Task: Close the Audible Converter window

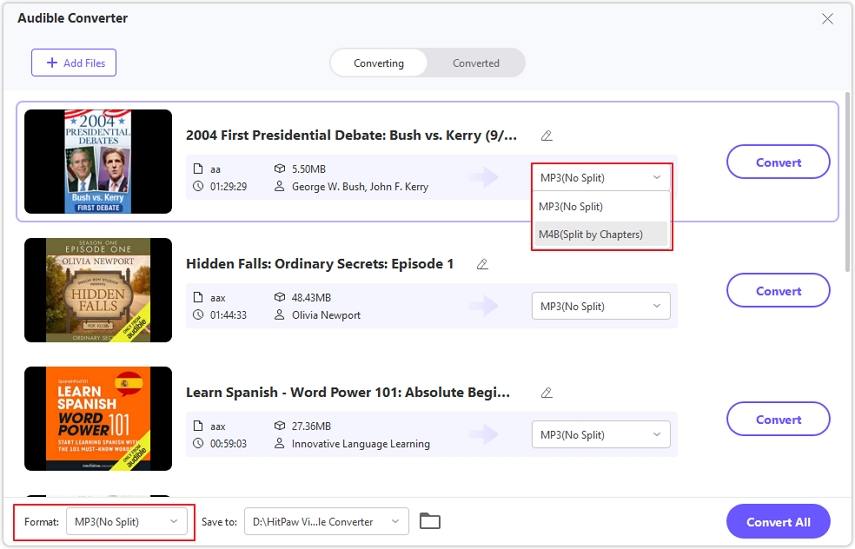Action: point(827,19)
